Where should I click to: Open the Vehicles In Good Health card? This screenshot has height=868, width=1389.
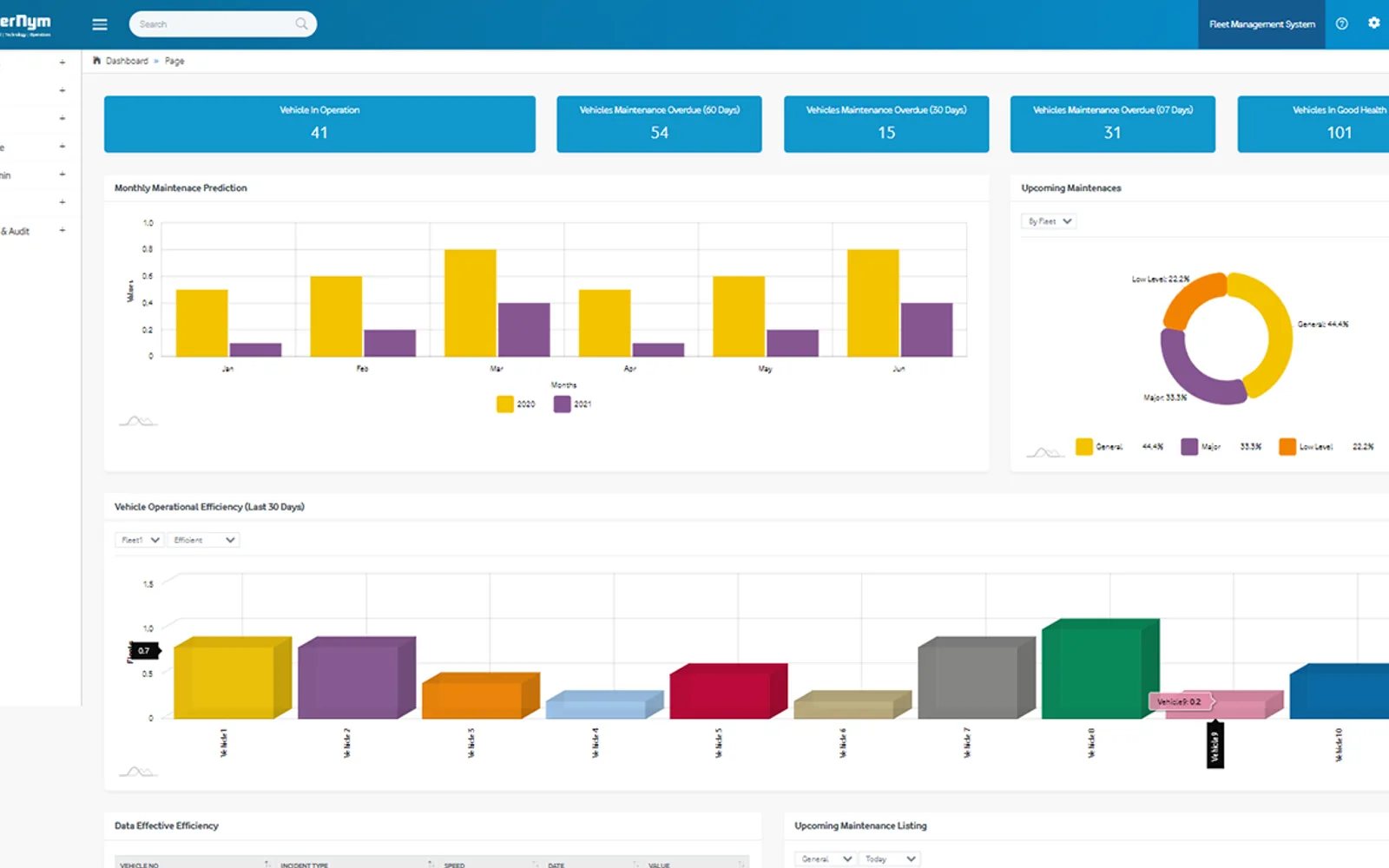(1313, 124)
